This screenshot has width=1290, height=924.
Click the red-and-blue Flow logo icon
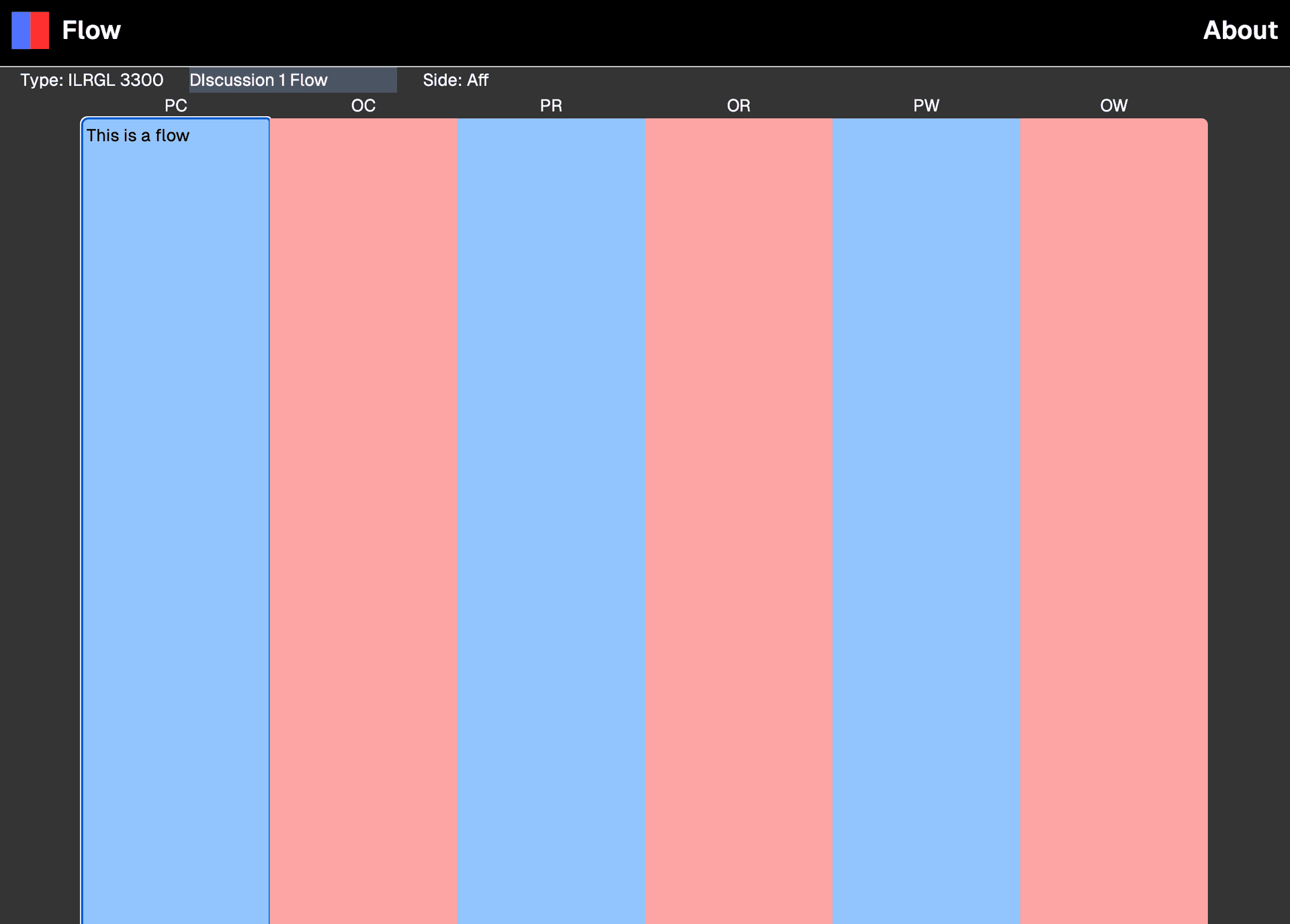pyautogui.click(x=30, y=30)
